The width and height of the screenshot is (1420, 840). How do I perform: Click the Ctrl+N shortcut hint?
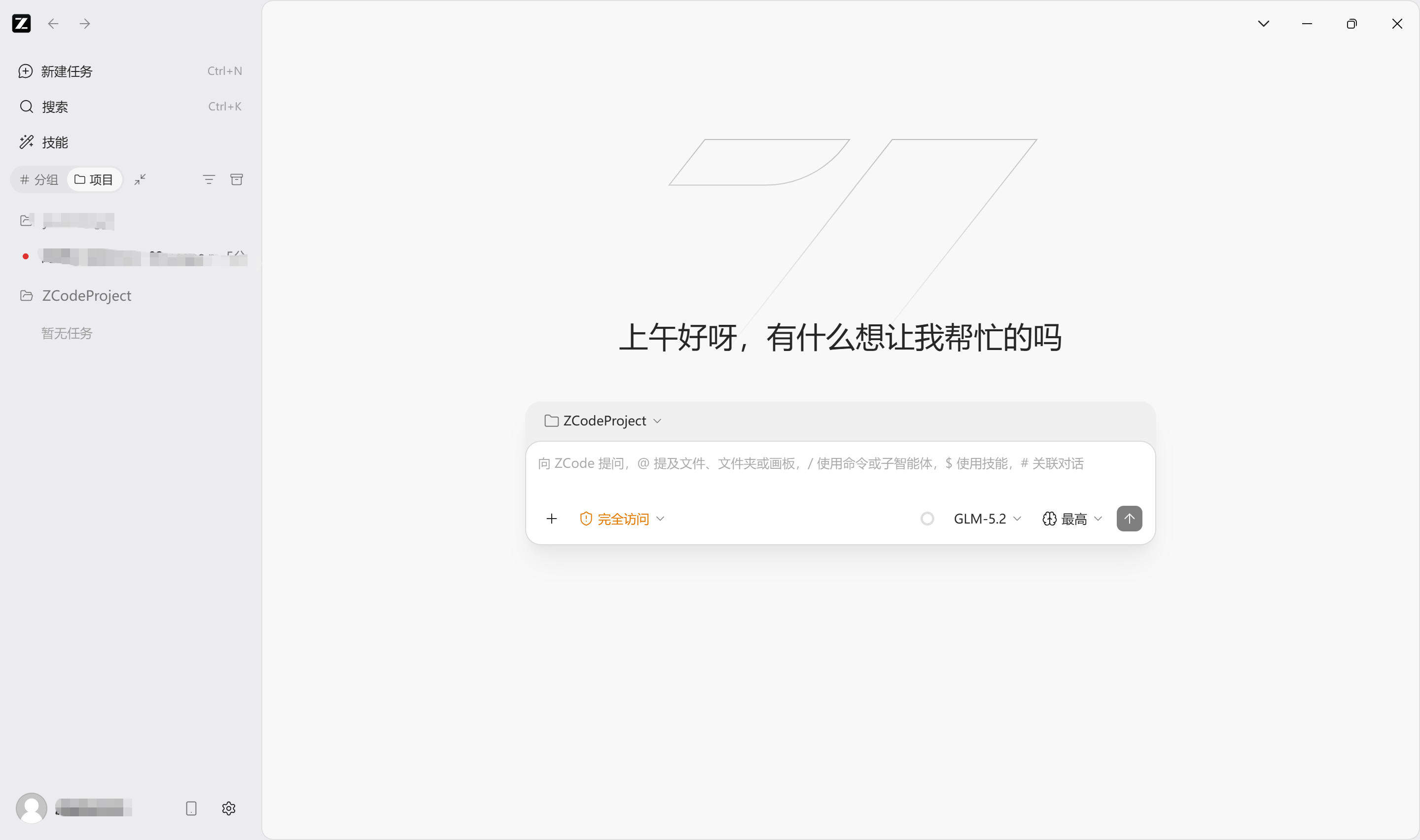coord(225,71)
